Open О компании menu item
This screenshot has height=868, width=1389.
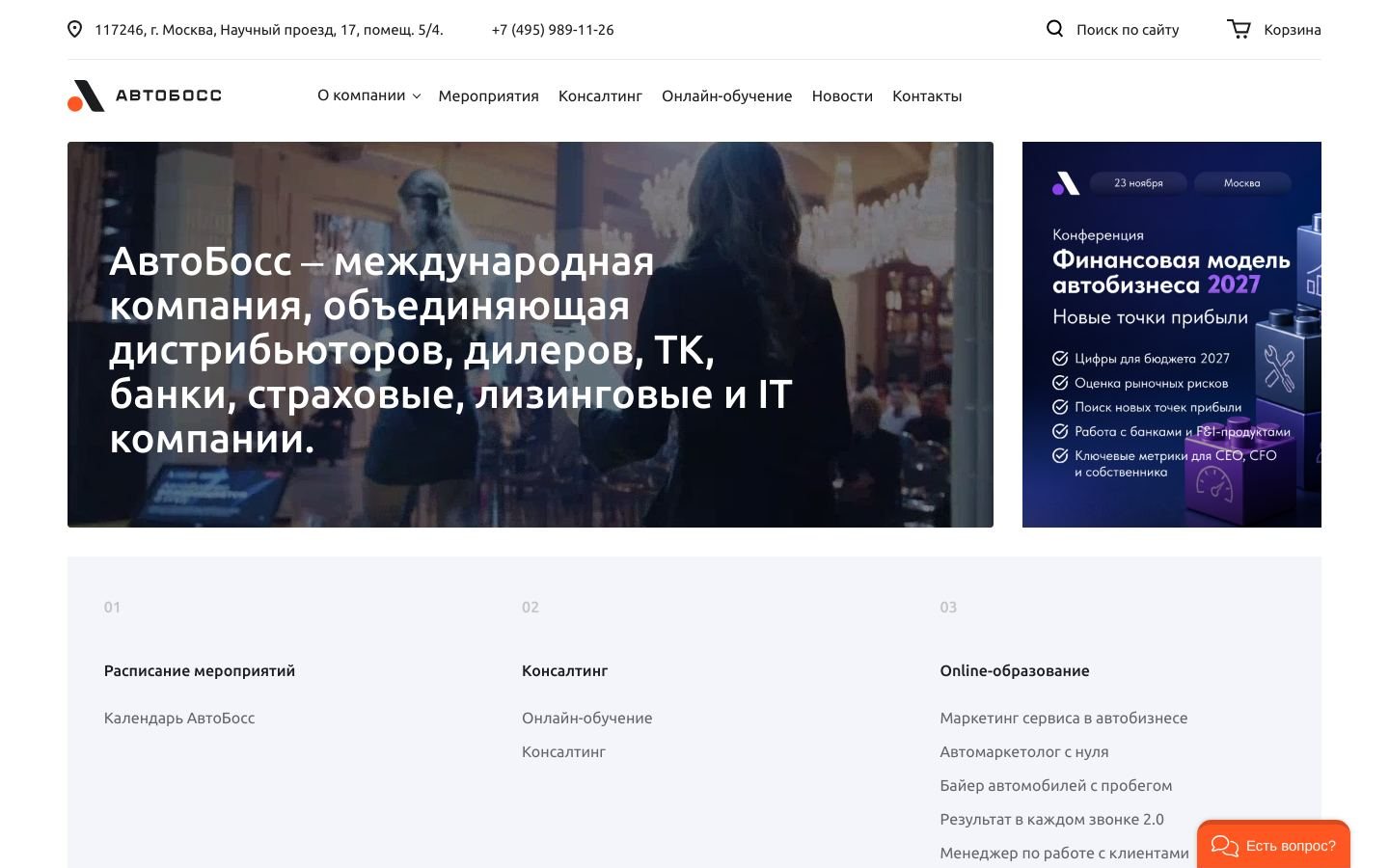click(x=362, y=95)
